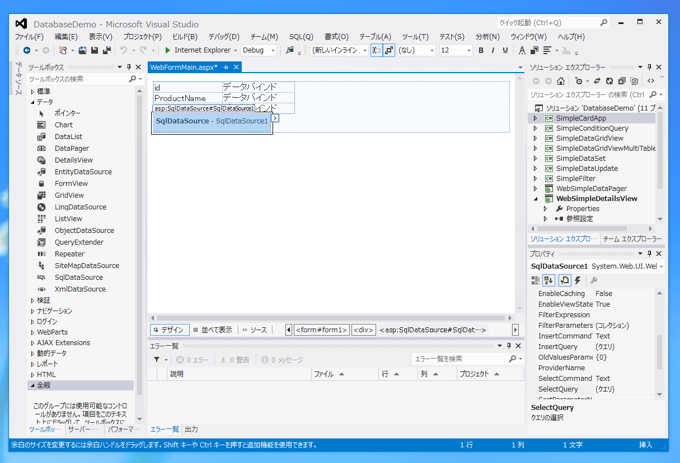This screenshot has height=463, width=680.
Task: Toggle Italic formatting button
Action: click(x=493, y=50)
